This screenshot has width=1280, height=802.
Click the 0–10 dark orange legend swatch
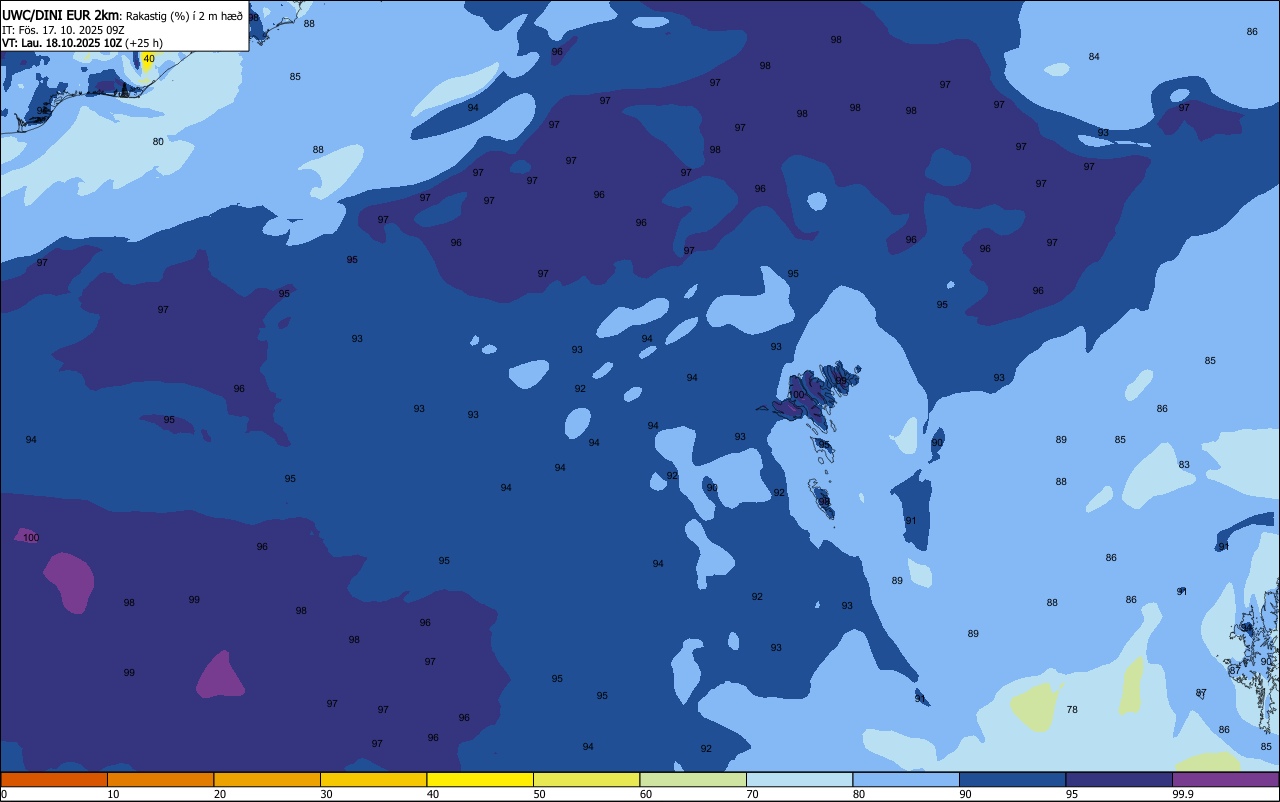[54, 779]
